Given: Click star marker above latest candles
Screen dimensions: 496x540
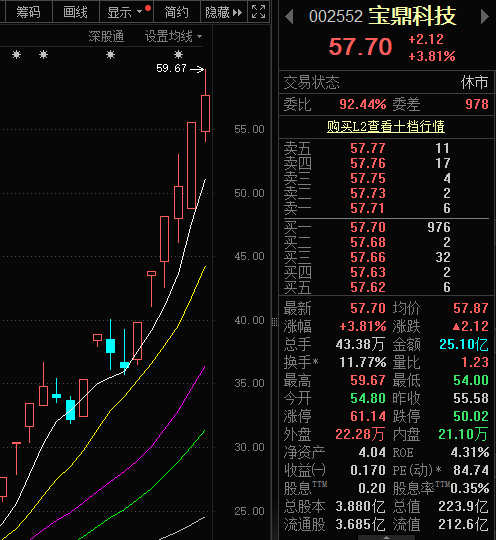Looking at the screenshot, I should click(x=178, y=54).
